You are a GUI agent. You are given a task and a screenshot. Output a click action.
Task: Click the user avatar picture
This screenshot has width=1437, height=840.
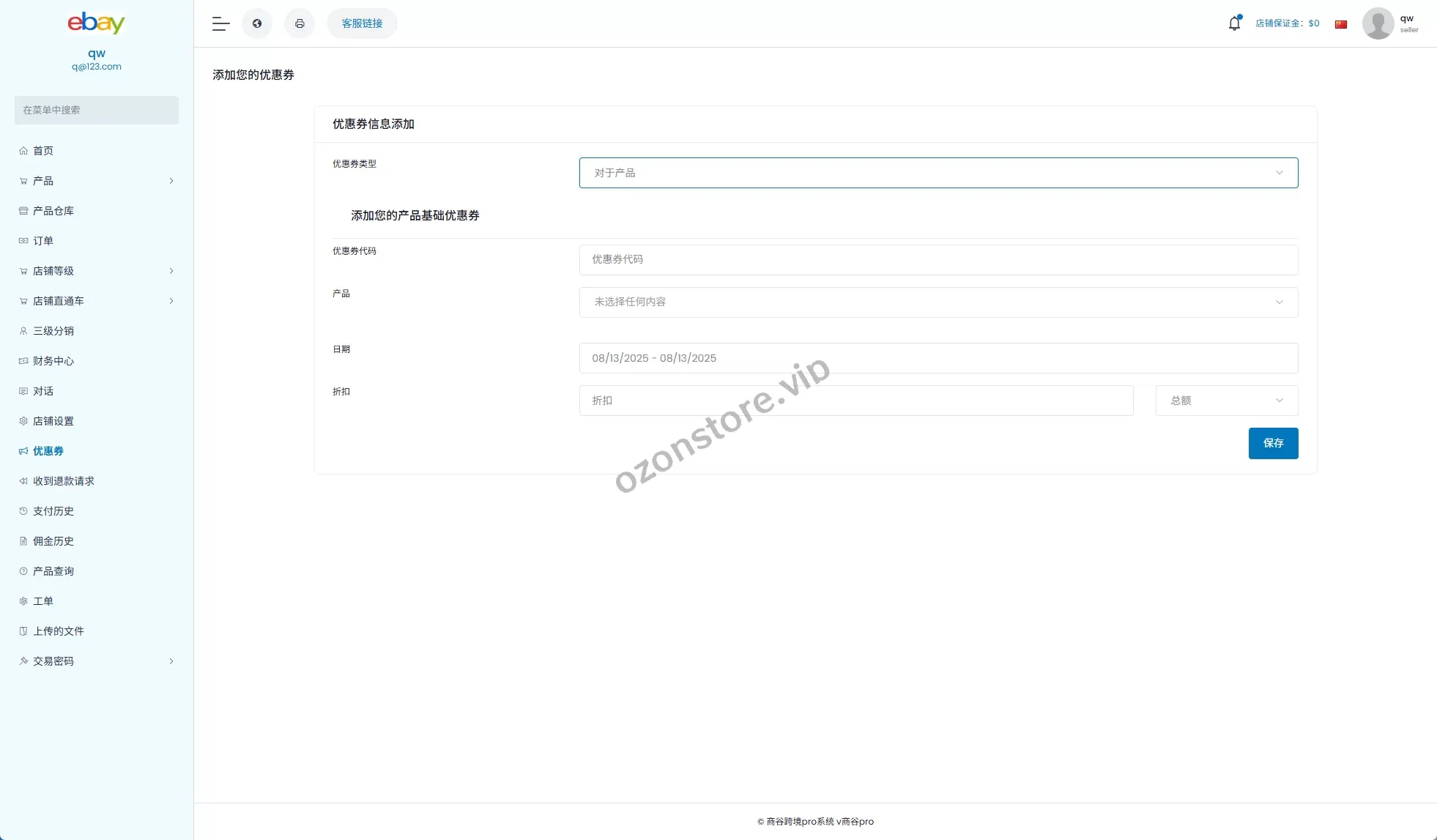pyautogui.click(x=1378, y=23)
